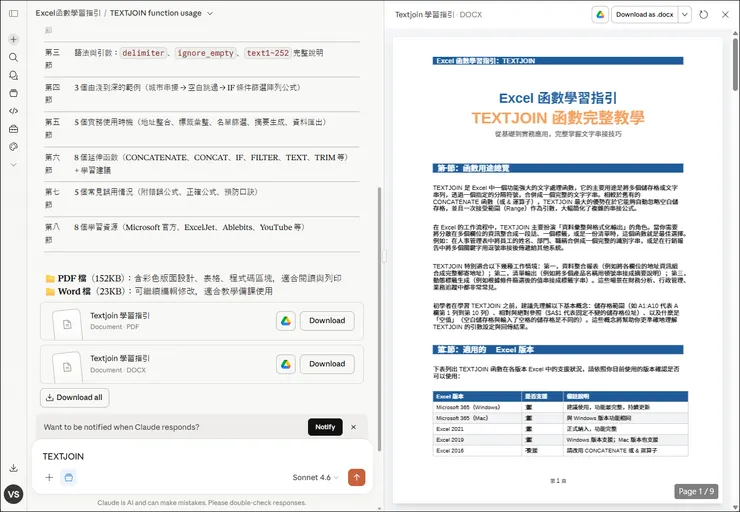
Task: Click the Excel 函數學習指引 heading in preview
Action: click(558, 98)
